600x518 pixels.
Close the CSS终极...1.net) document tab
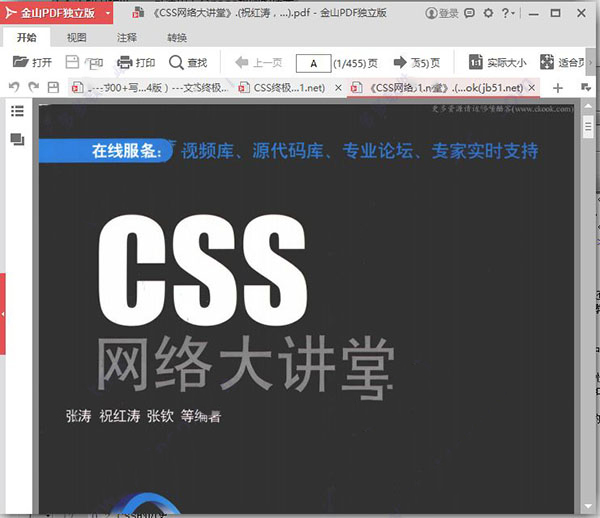click(338, 88)
